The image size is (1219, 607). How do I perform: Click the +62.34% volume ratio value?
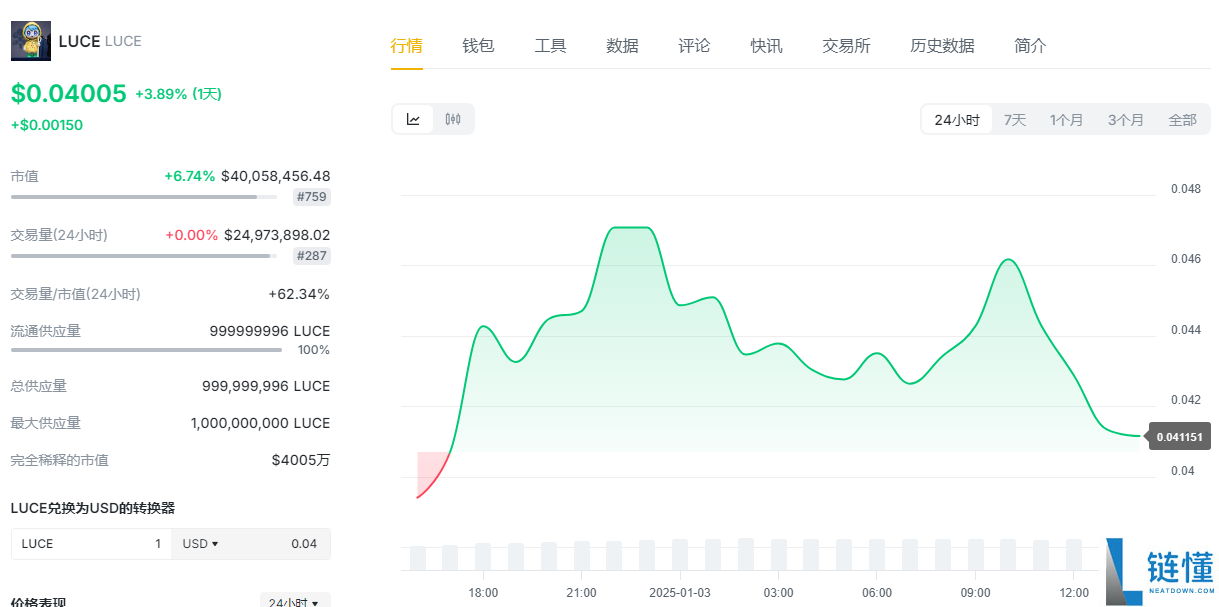299,294
